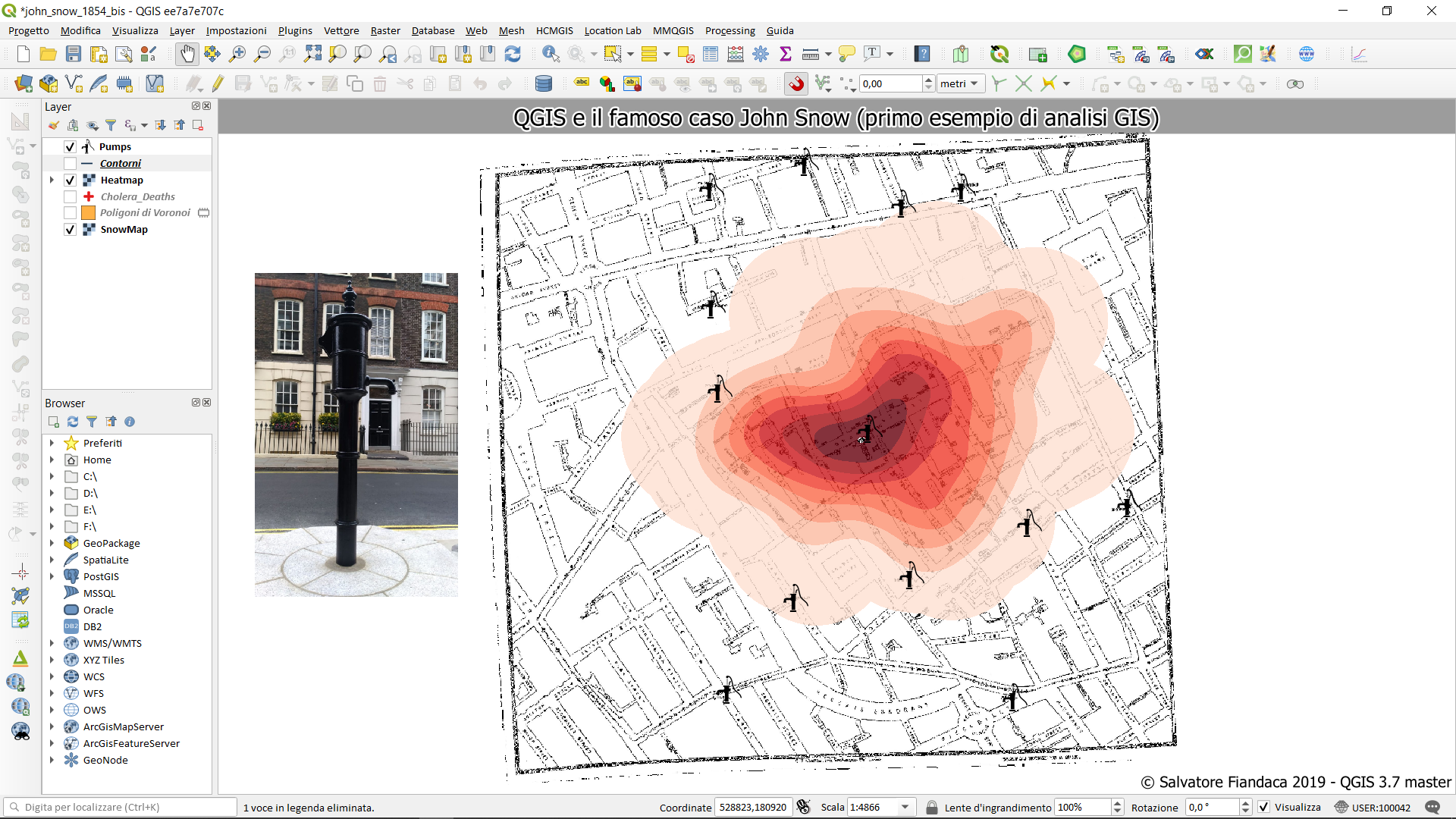The image size is (1456, 819).
Task: Enable the snapping magnet icon
Action: click(x=796, y=83)
